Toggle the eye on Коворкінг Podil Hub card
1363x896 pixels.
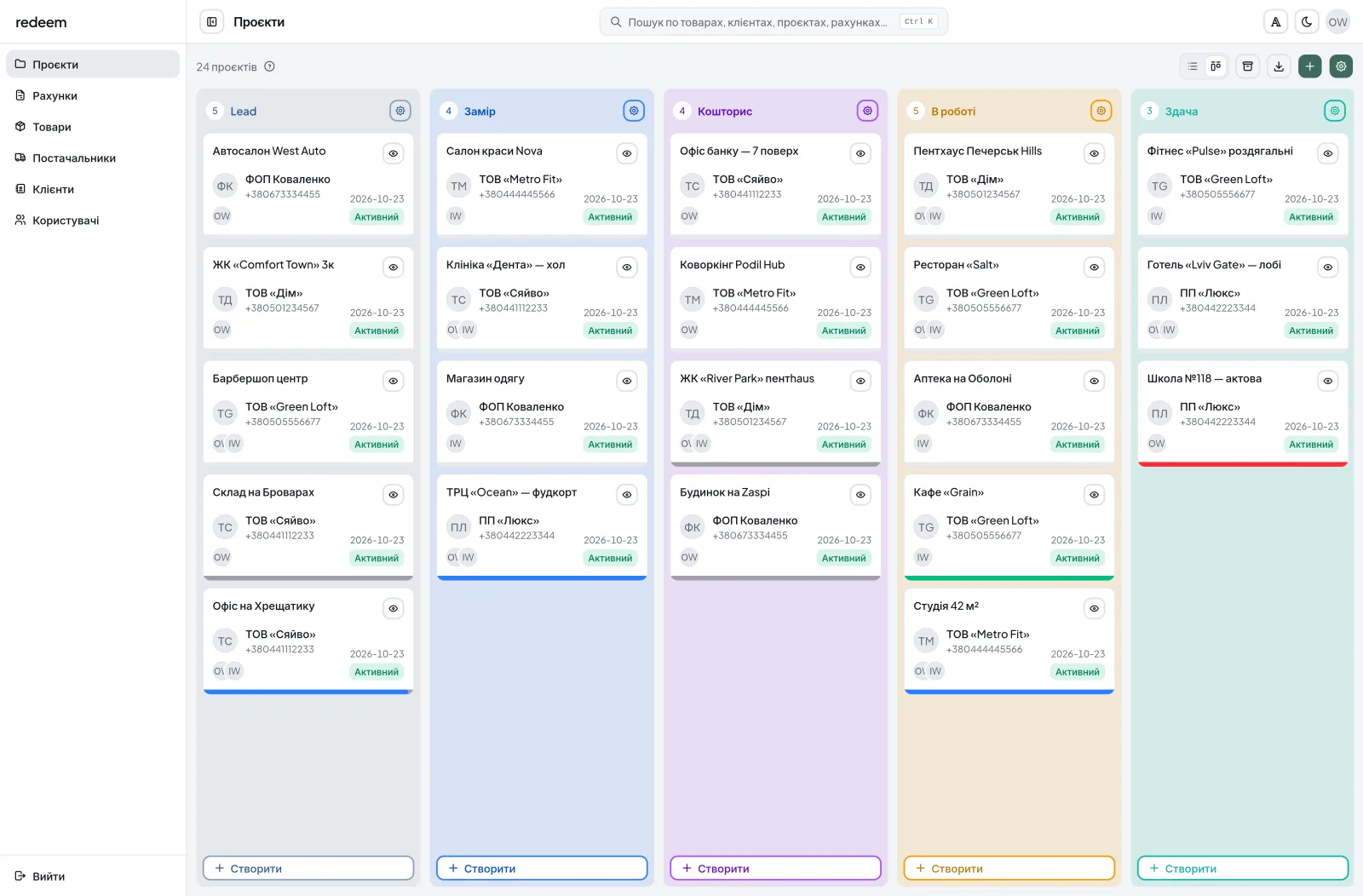(860, 267)
